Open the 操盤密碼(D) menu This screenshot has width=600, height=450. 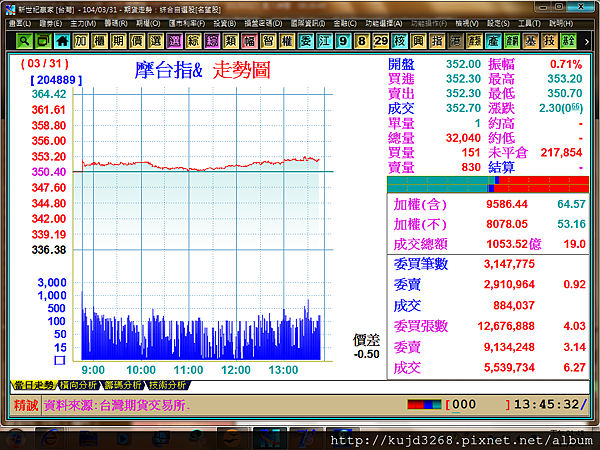click(x=263, y=24)
